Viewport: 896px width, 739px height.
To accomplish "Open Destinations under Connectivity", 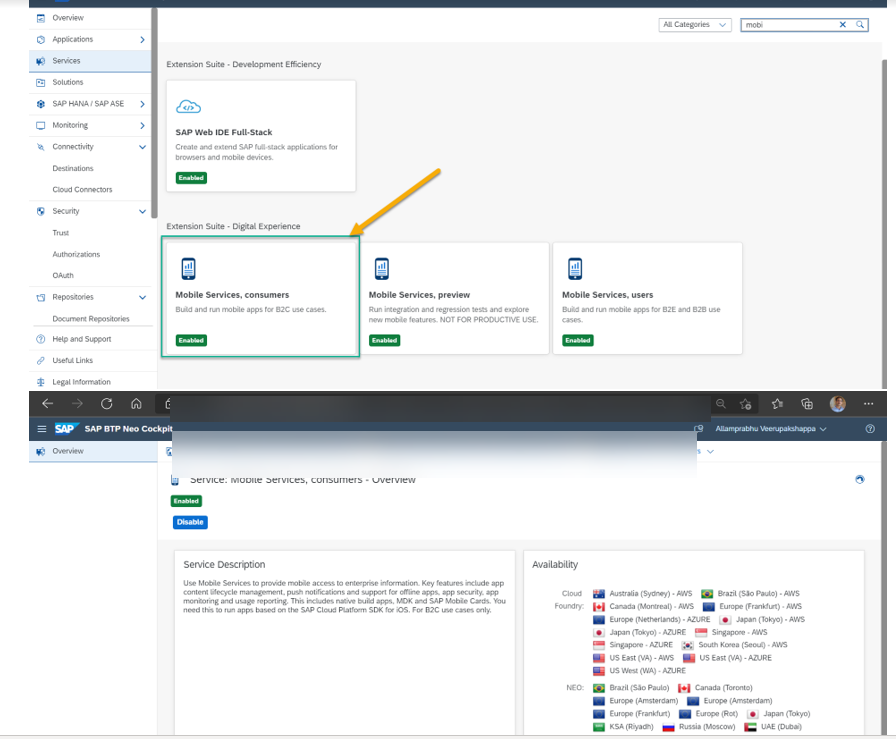I will tap(73, 169).
